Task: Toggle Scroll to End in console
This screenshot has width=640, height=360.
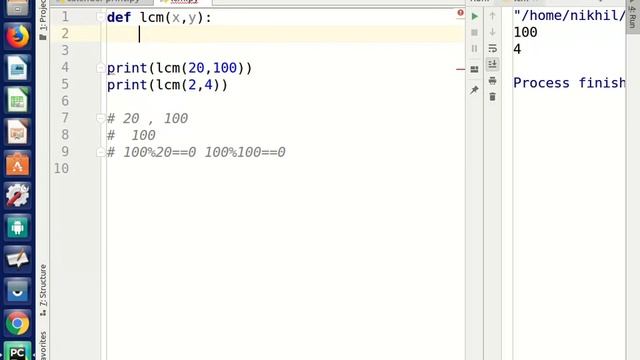Action: click(x=493, y=64)
